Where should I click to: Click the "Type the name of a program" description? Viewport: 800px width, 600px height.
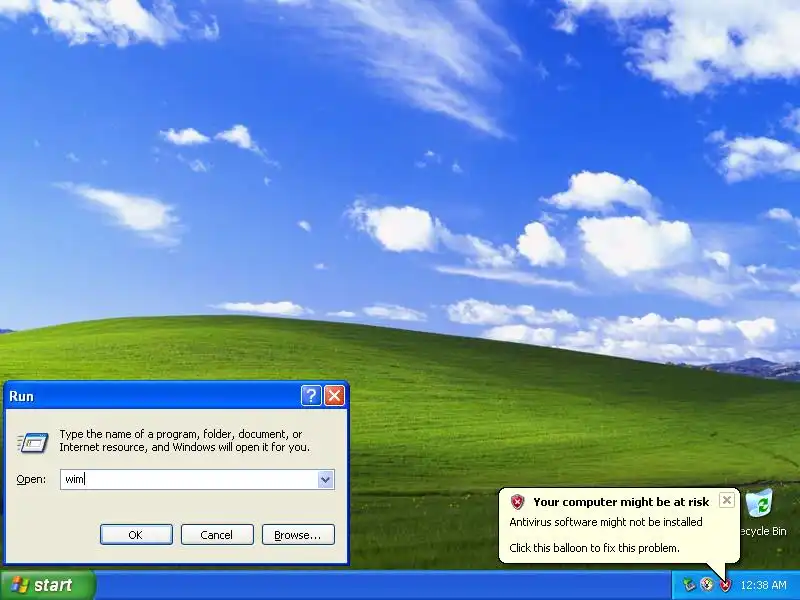[x=184, y=441]
